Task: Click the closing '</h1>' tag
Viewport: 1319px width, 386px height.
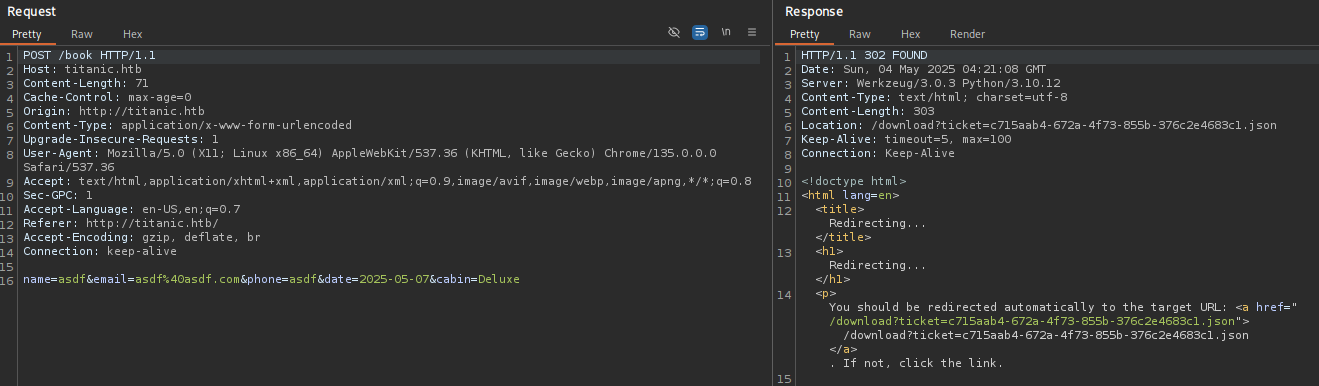Action: point(832,279)
